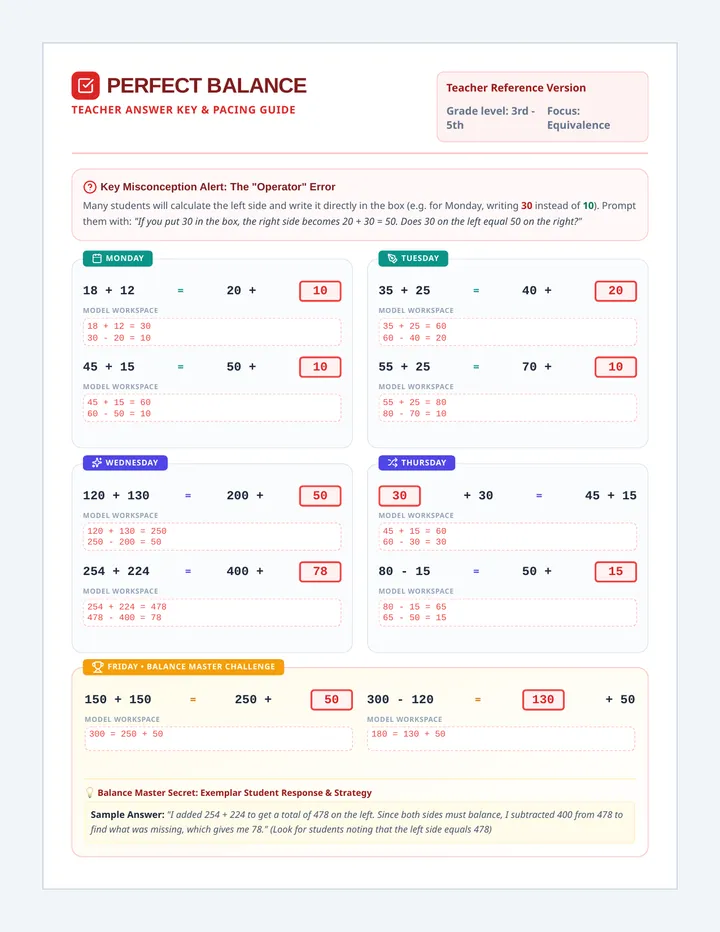720x932 pixels.
Task: Click the shuffle icon on Thursday badge
Action: pos(392,463)
